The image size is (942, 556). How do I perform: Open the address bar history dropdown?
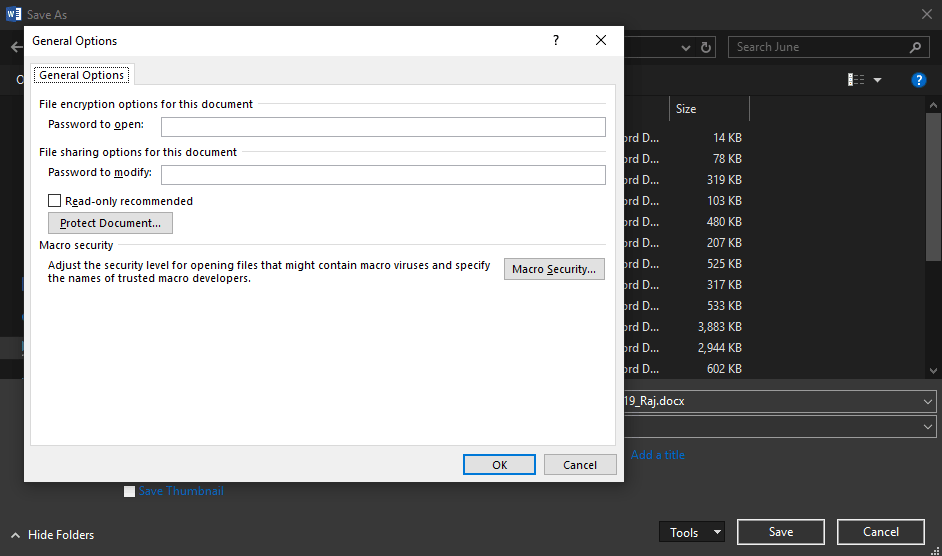pos(686,47)
